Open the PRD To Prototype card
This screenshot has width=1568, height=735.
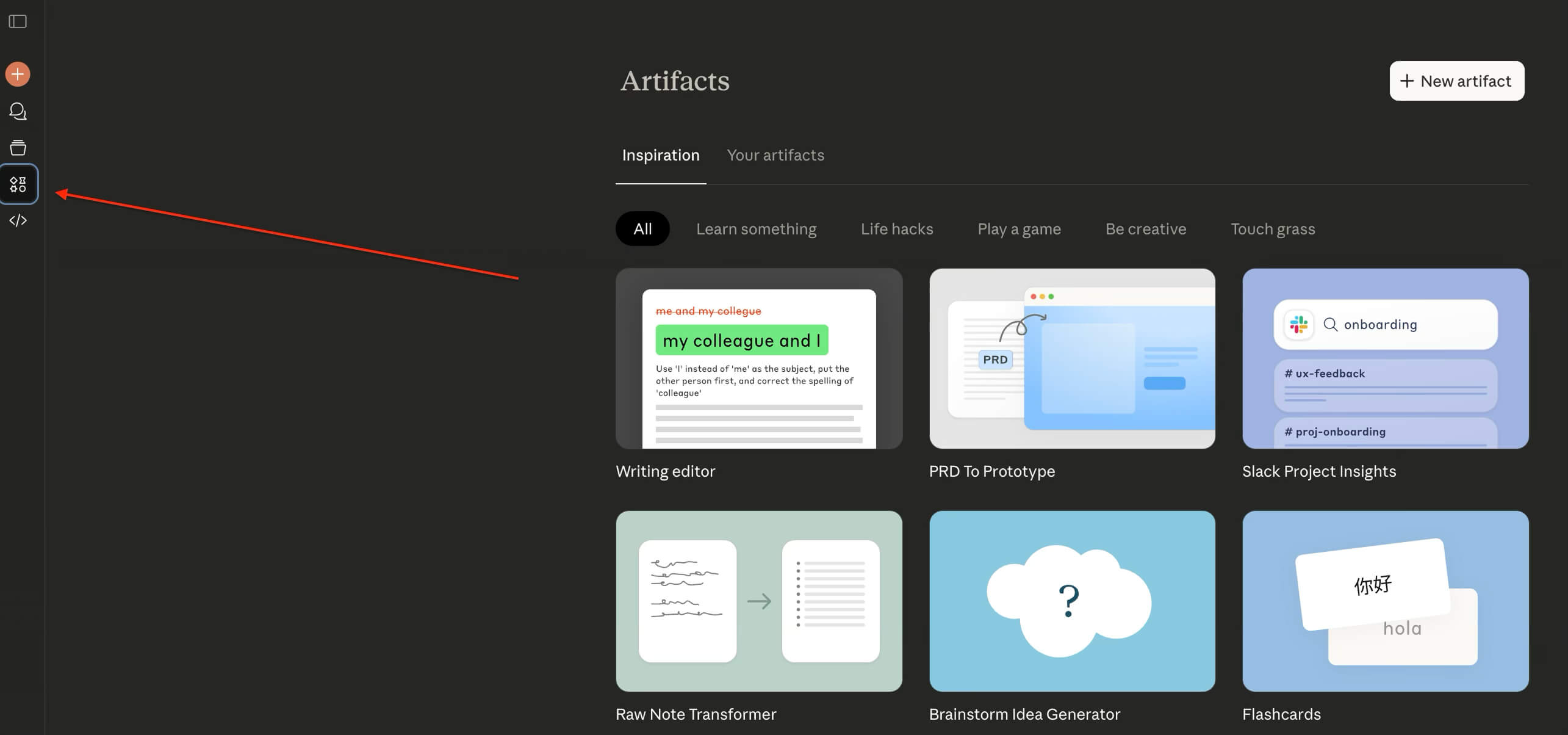point(1071,359)
